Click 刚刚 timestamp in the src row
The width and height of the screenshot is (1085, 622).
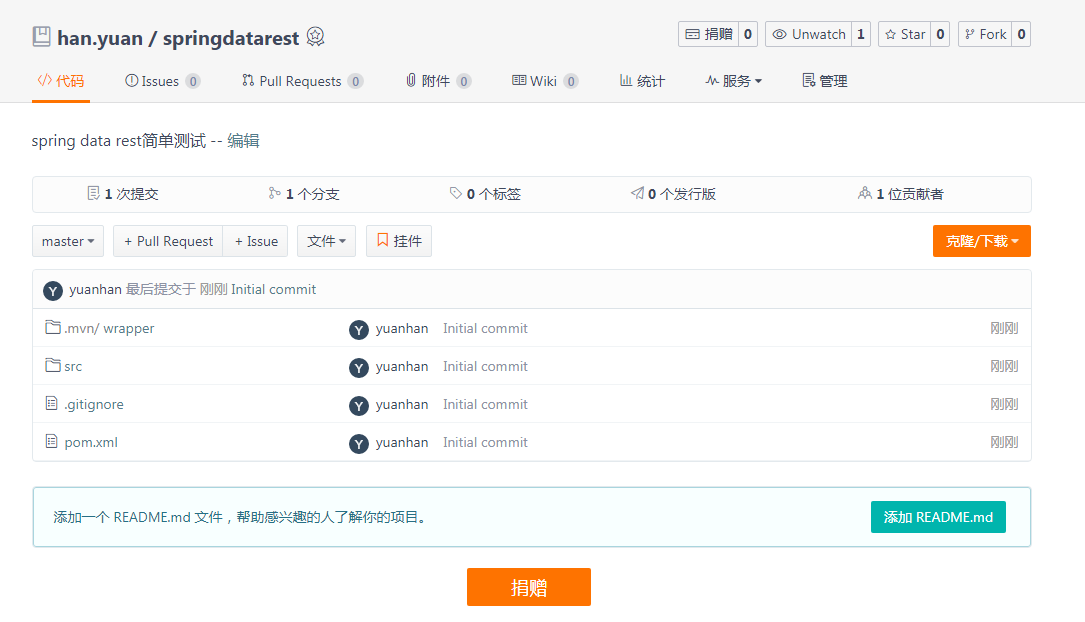pos(1004,367)
